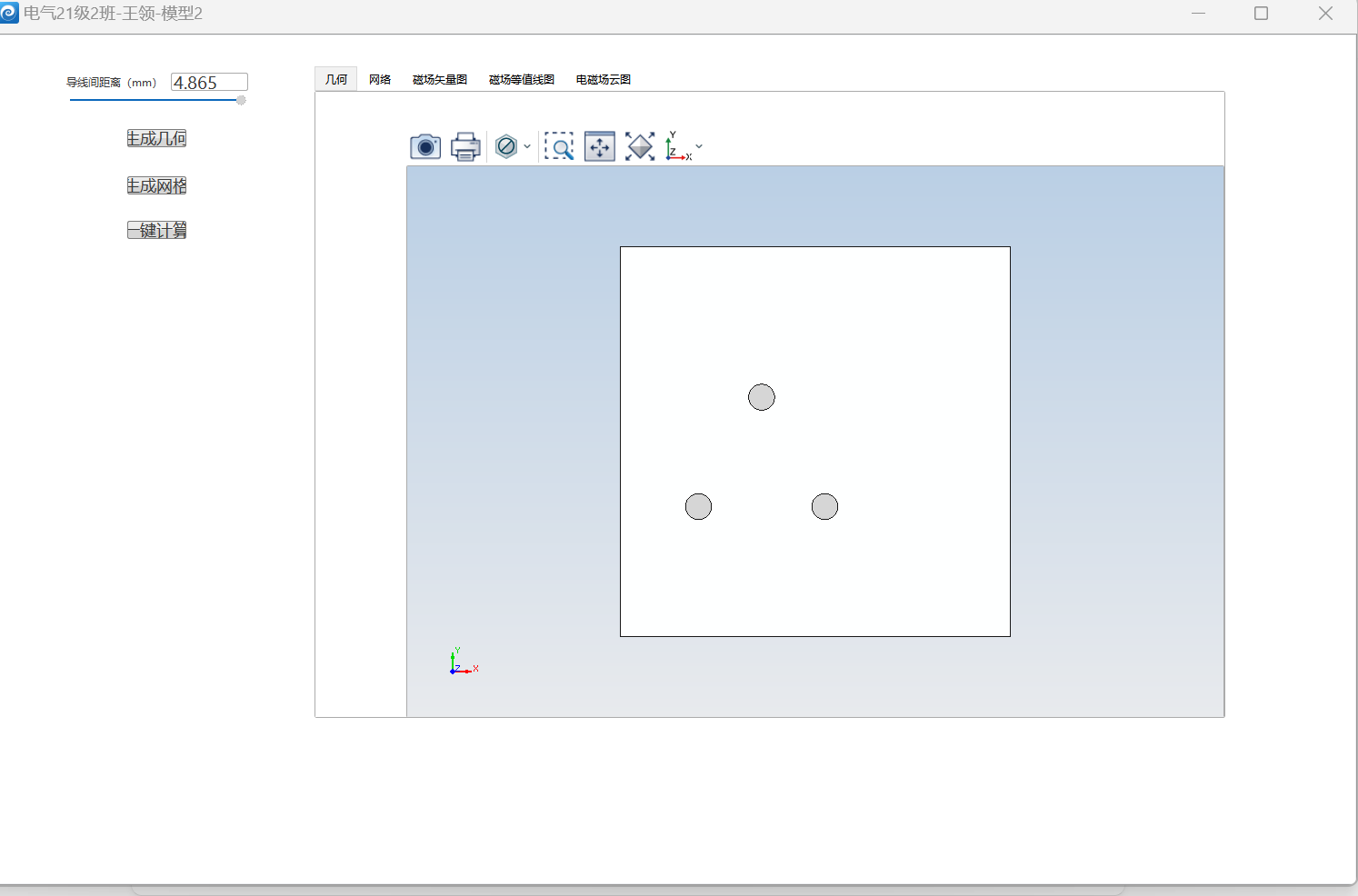Select the top conductor circle in geometry
Viewport: 1358px width, 896px height.
pyautogui.click(x=762, y=397)
